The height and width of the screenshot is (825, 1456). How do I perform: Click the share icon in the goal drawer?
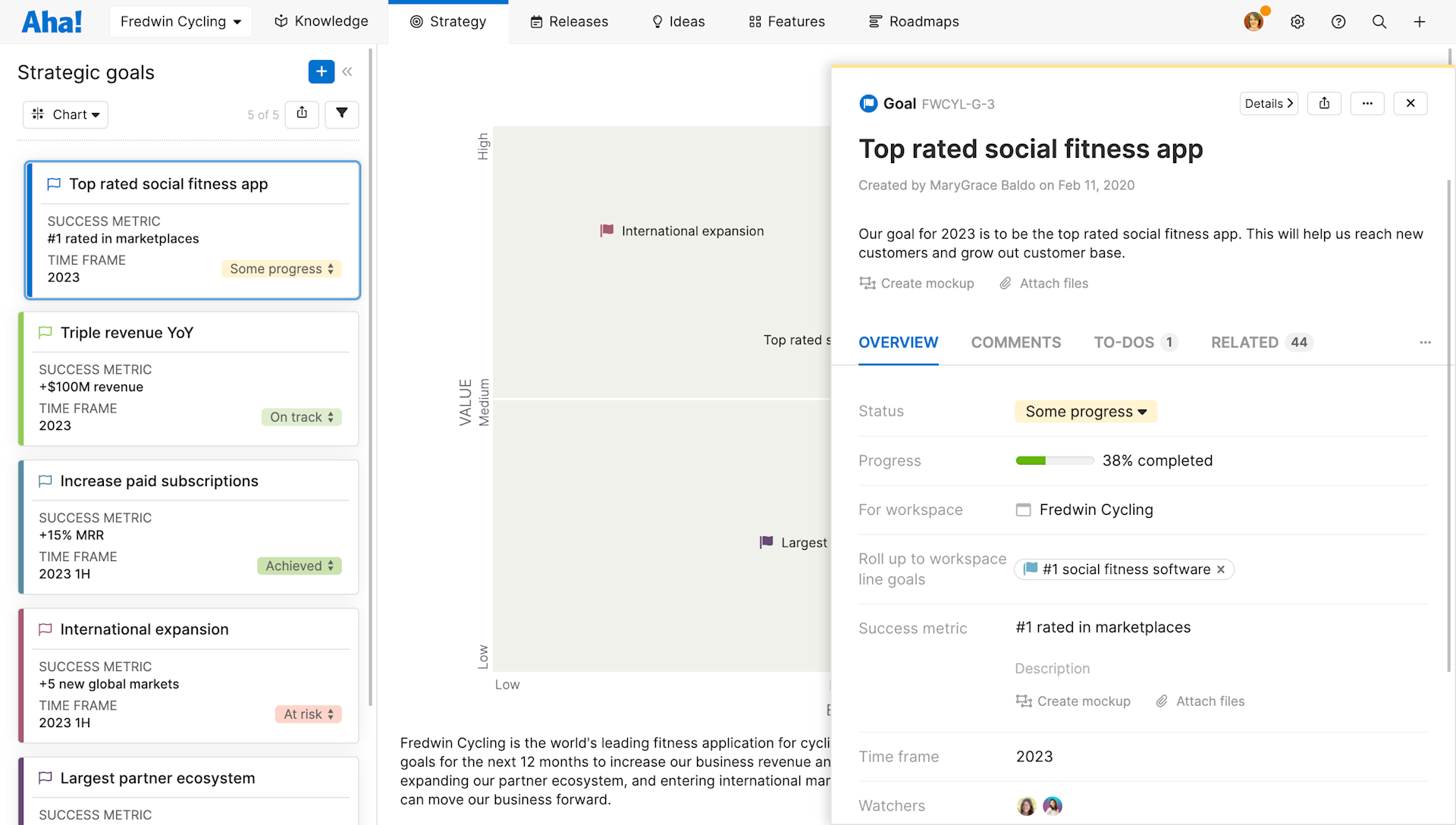click(1324, 103)
